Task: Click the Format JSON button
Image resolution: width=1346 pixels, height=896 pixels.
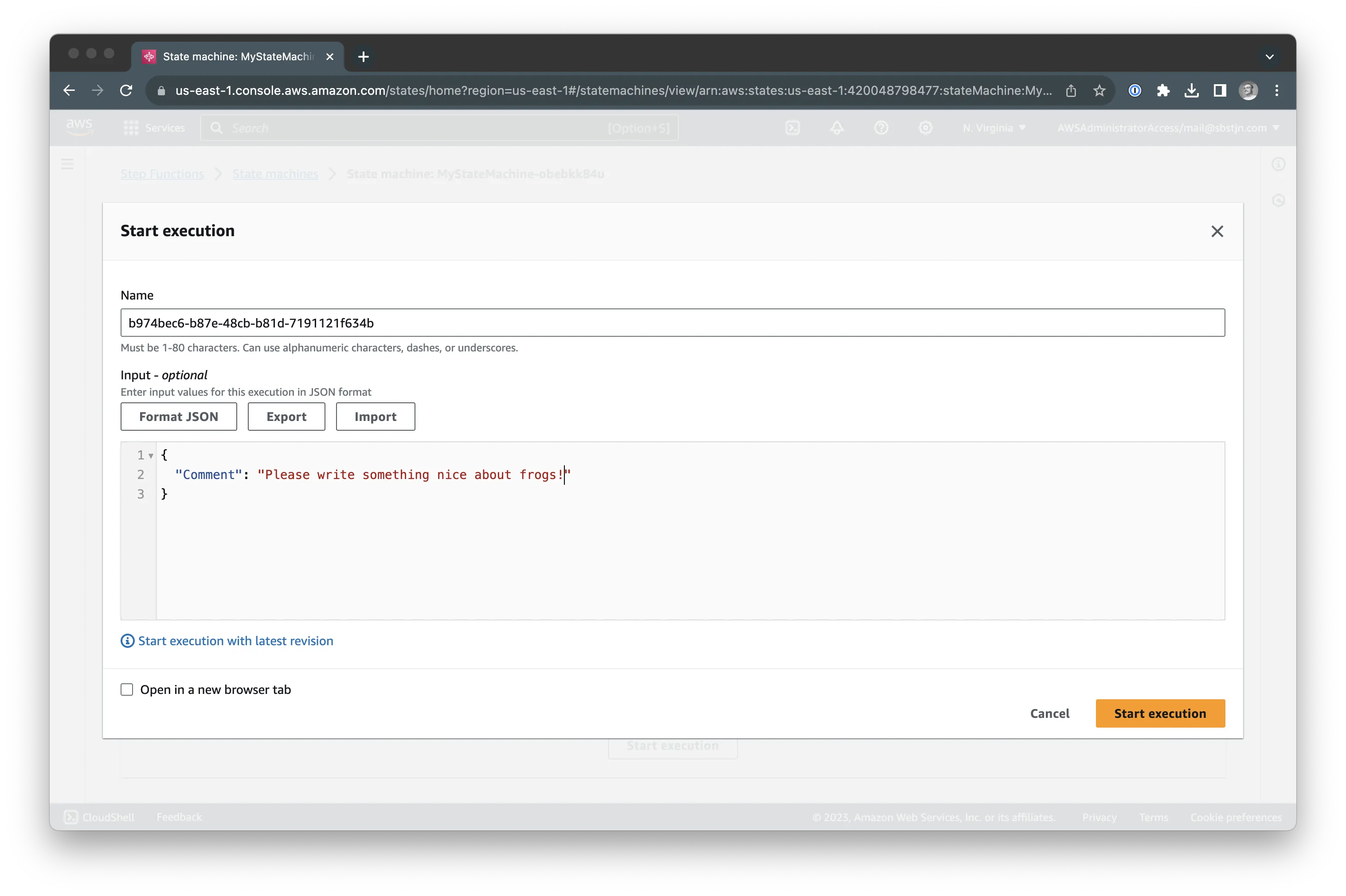Action: pyautogui.click(x=178, y=417)
